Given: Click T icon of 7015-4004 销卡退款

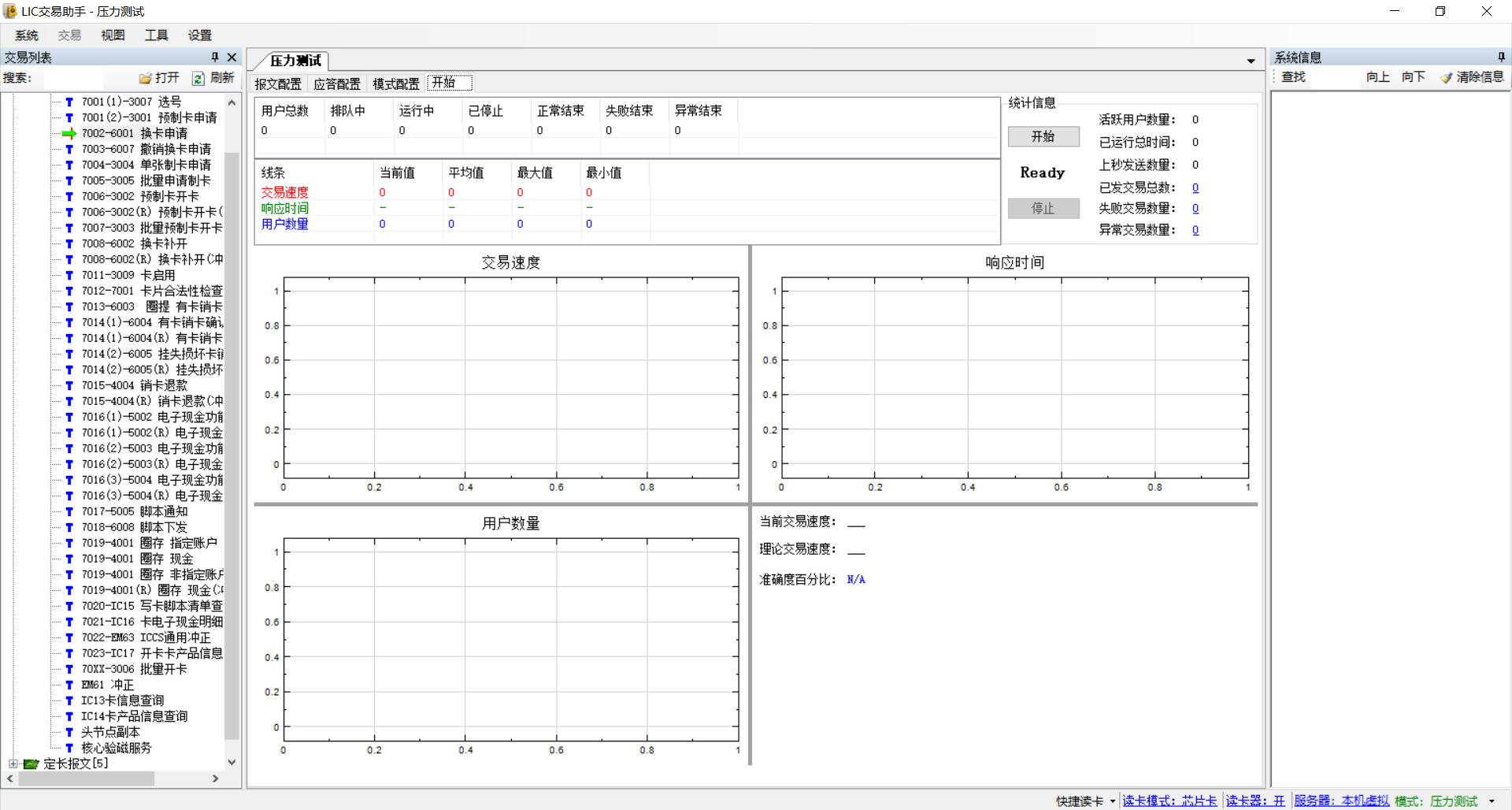Looking at the screenshot, I should (69, 385).
